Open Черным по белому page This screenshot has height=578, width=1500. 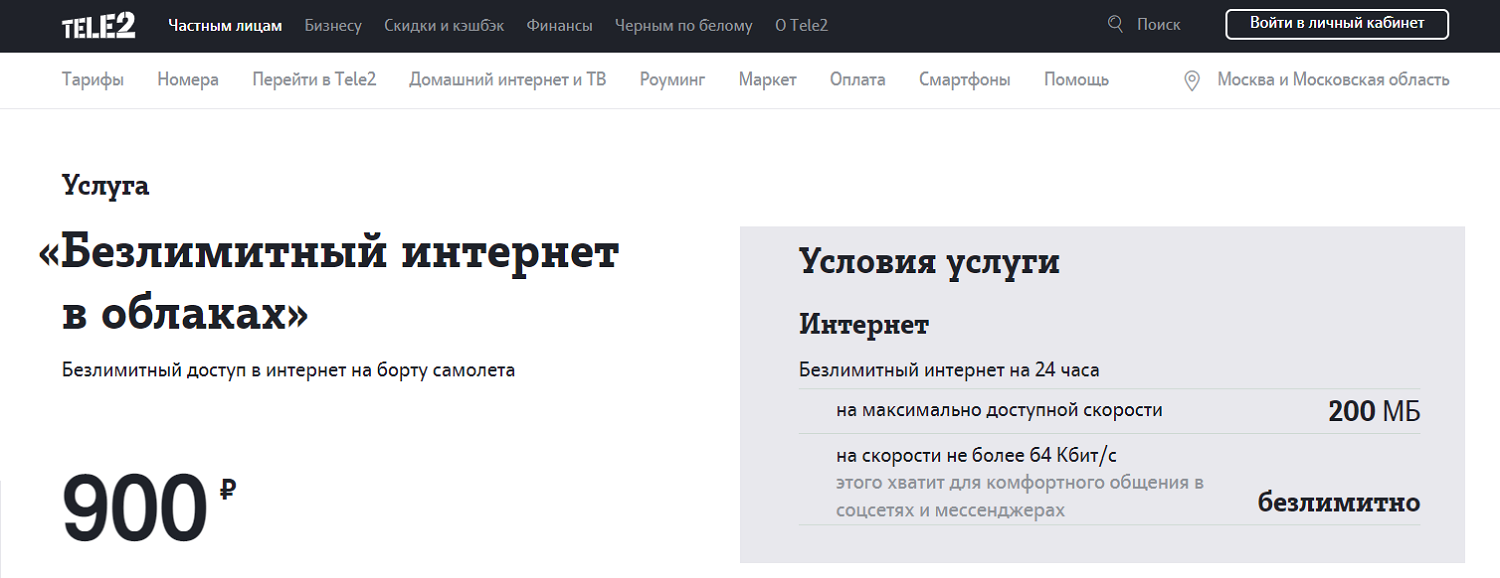[x=683, y=25]
